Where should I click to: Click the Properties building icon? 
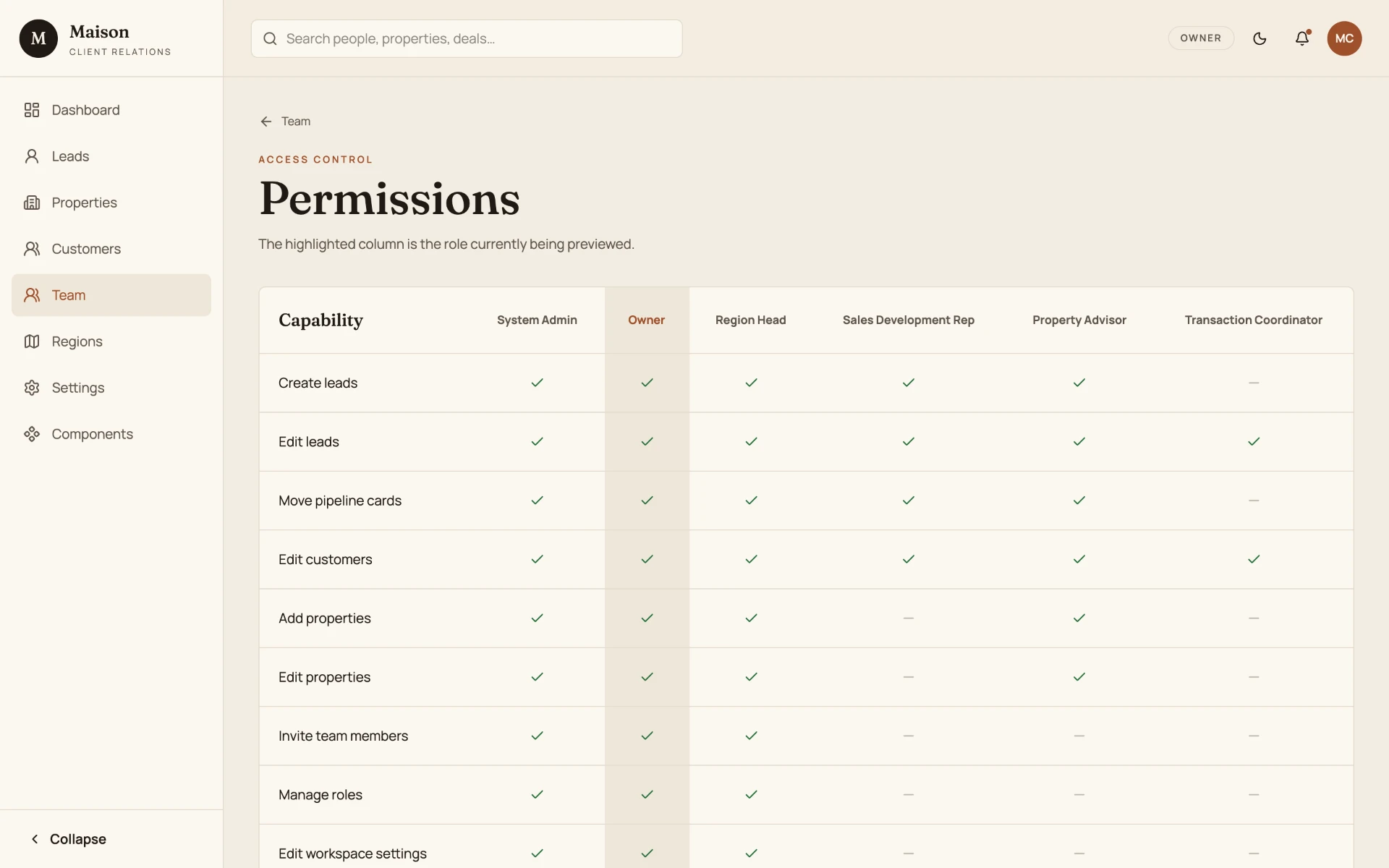tap(32, 203)
